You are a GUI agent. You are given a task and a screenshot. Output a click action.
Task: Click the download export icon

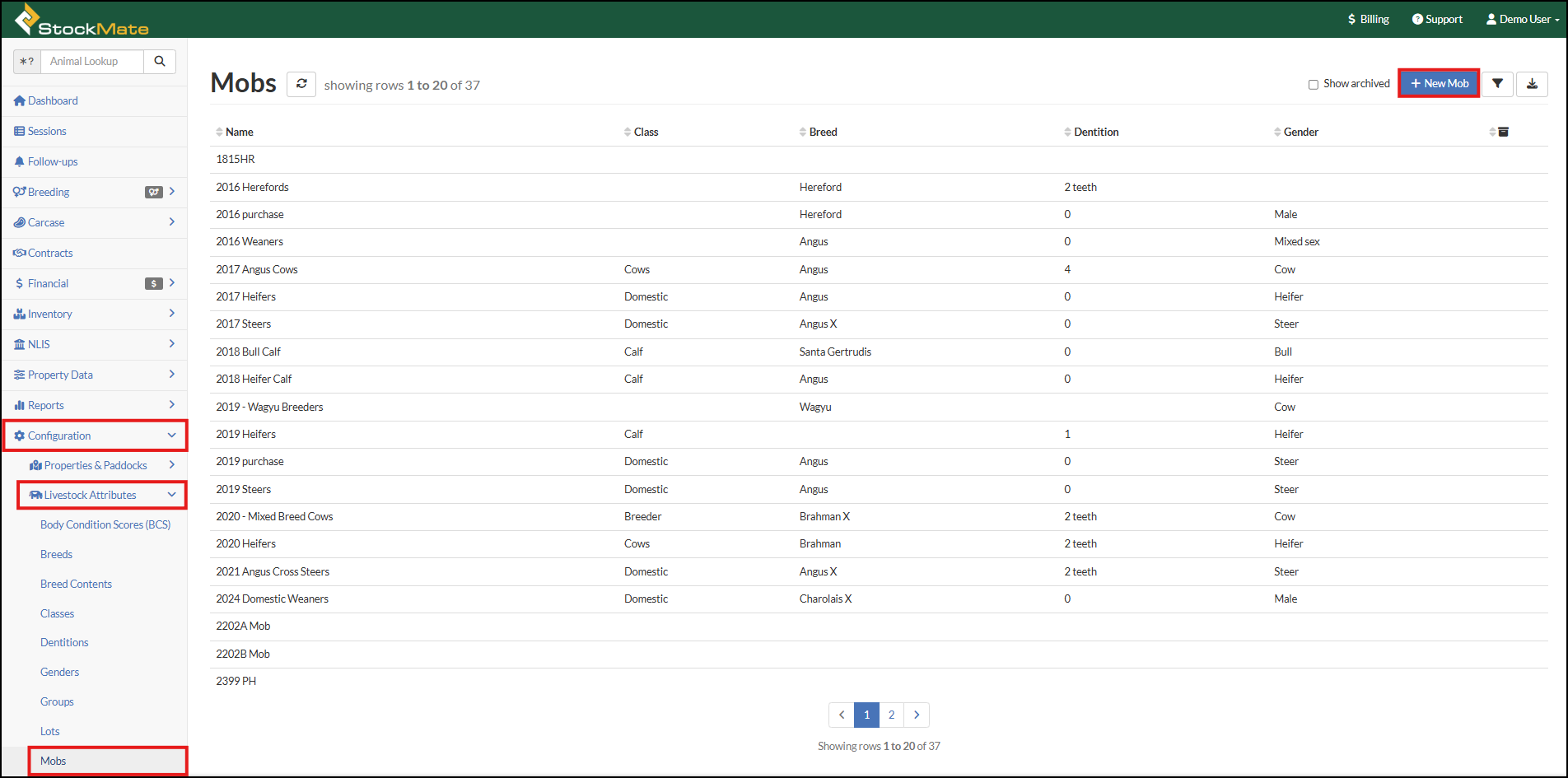pos(1532,84)
